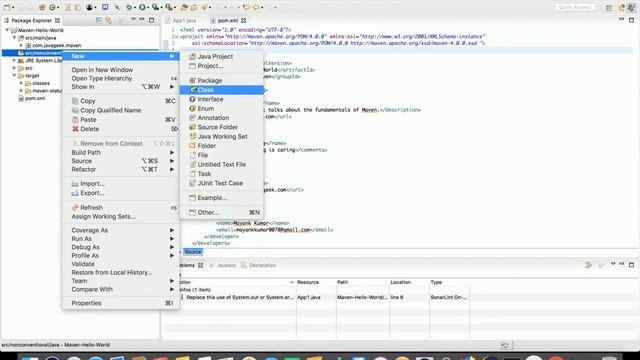Click the green New Java Class toolbar icon
The width and height of the screenshot is (640, 360).
coord(52,7)
